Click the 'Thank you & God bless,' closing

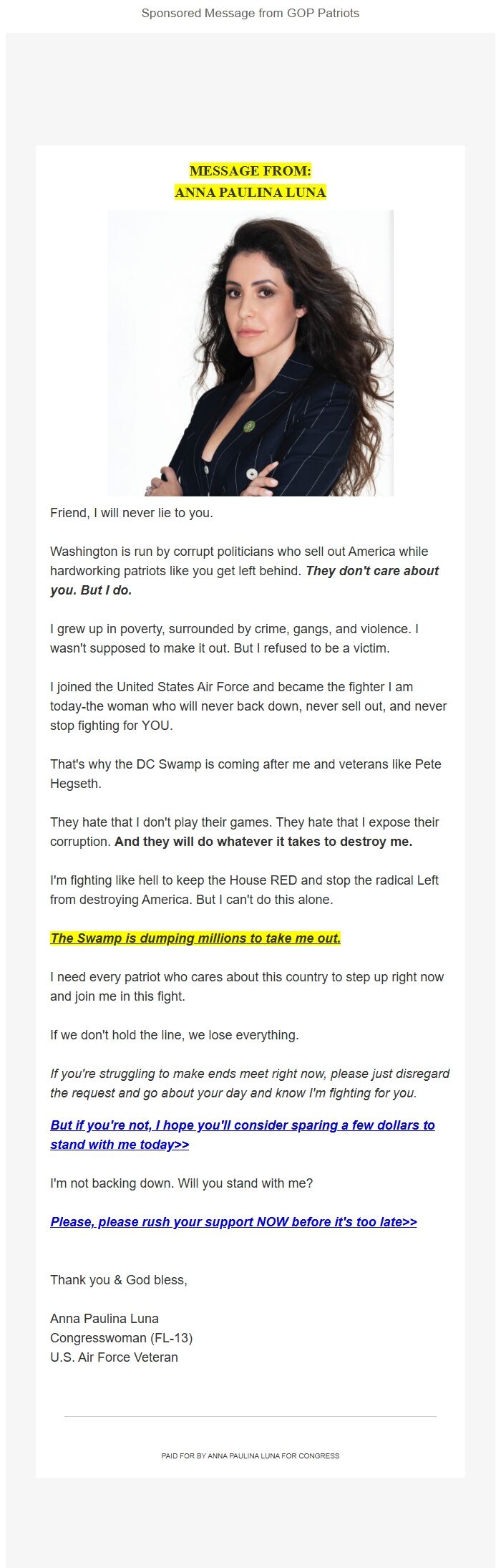[119, 1279]
